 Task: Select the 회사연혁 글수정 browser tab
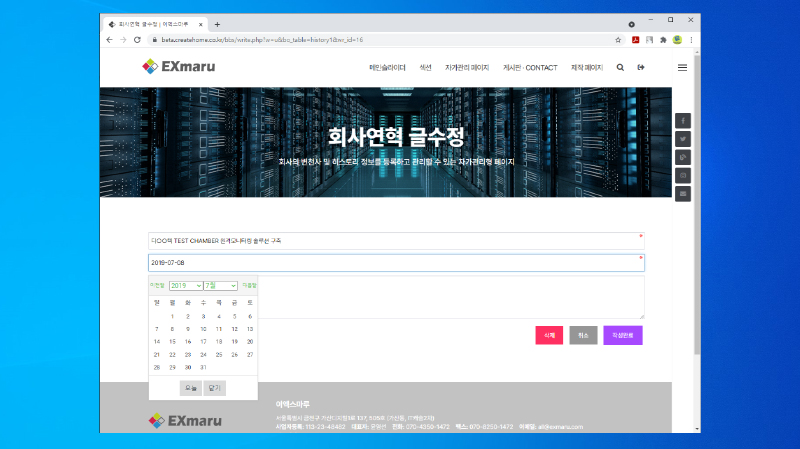tap(156, 24)
